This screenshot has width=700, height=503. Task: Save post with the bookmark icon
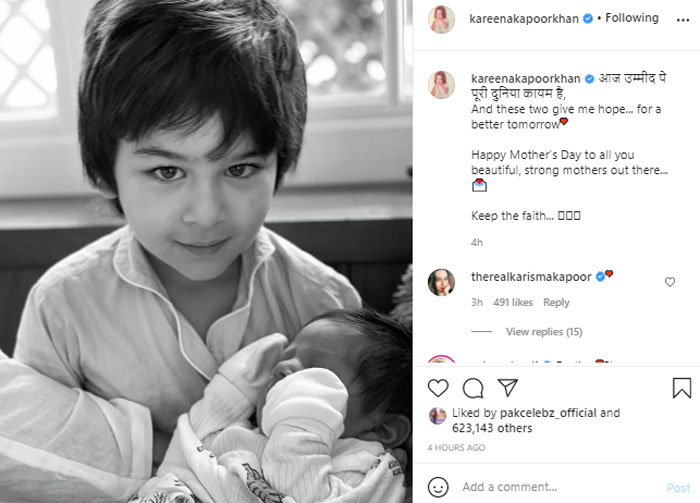pos(682,387)
